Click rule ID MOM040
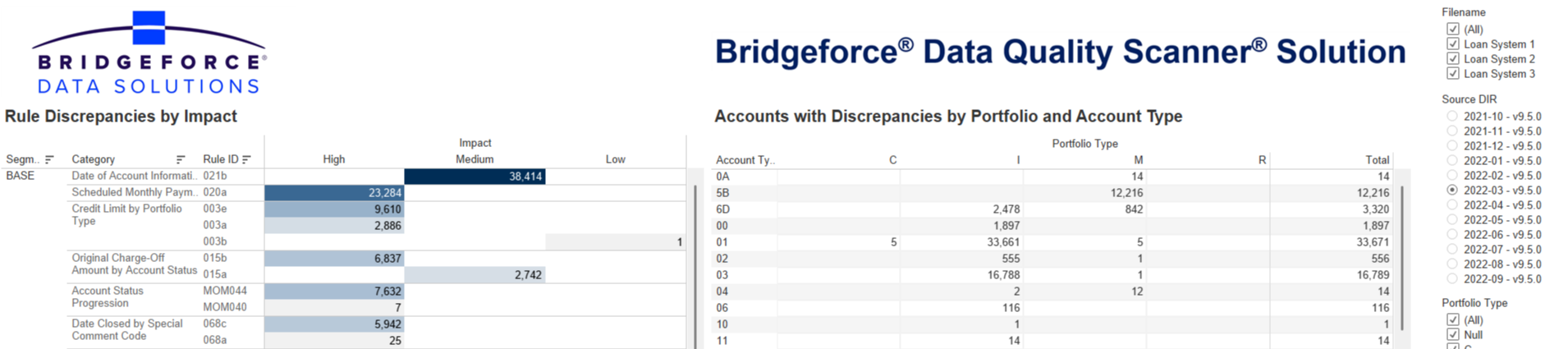The image size is (1568, 349). pyautogui.click(x=225, y=307)
